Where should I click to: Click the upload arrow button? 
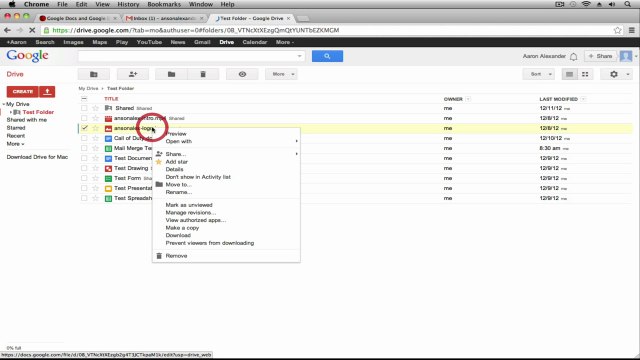[x=47, y=91]
